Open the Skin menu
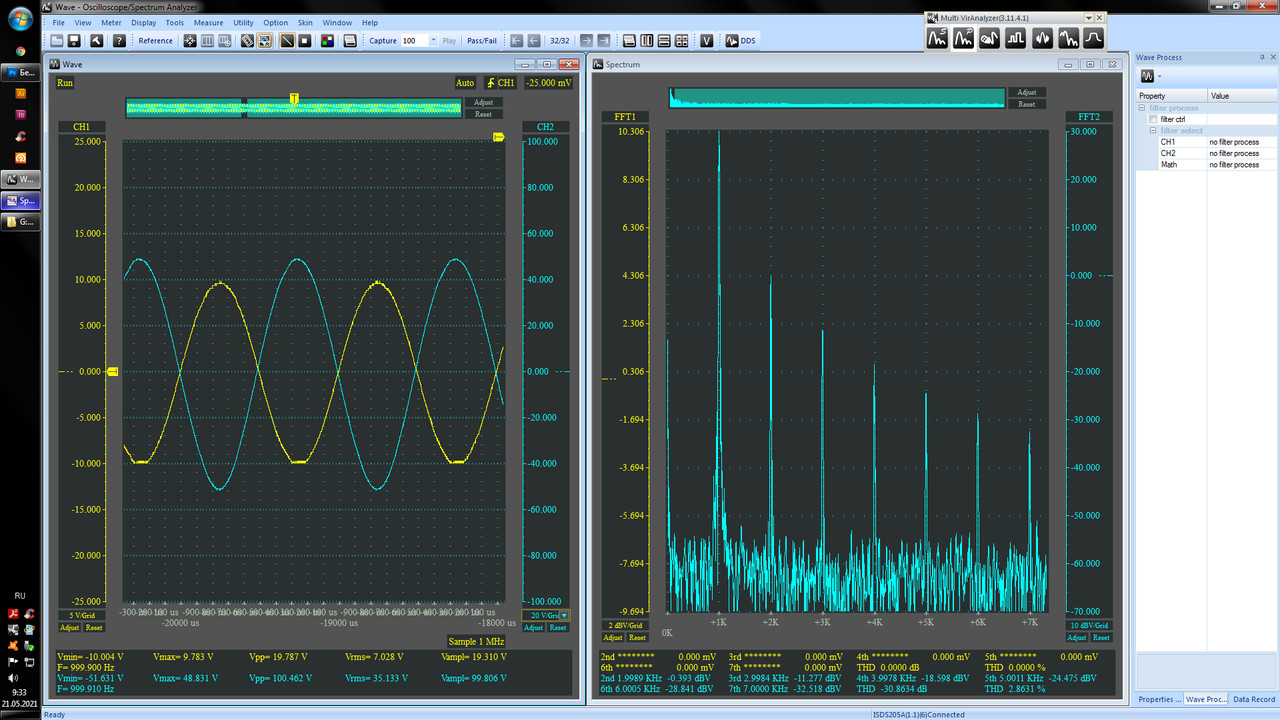The image size is (1280, 720). pyautogui.click(x=305, y=22)
